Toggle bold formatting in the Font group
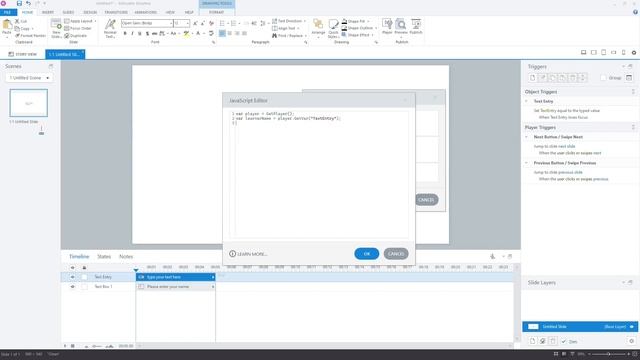The width and height of the screenshot is (640, 360). [125, 33]
